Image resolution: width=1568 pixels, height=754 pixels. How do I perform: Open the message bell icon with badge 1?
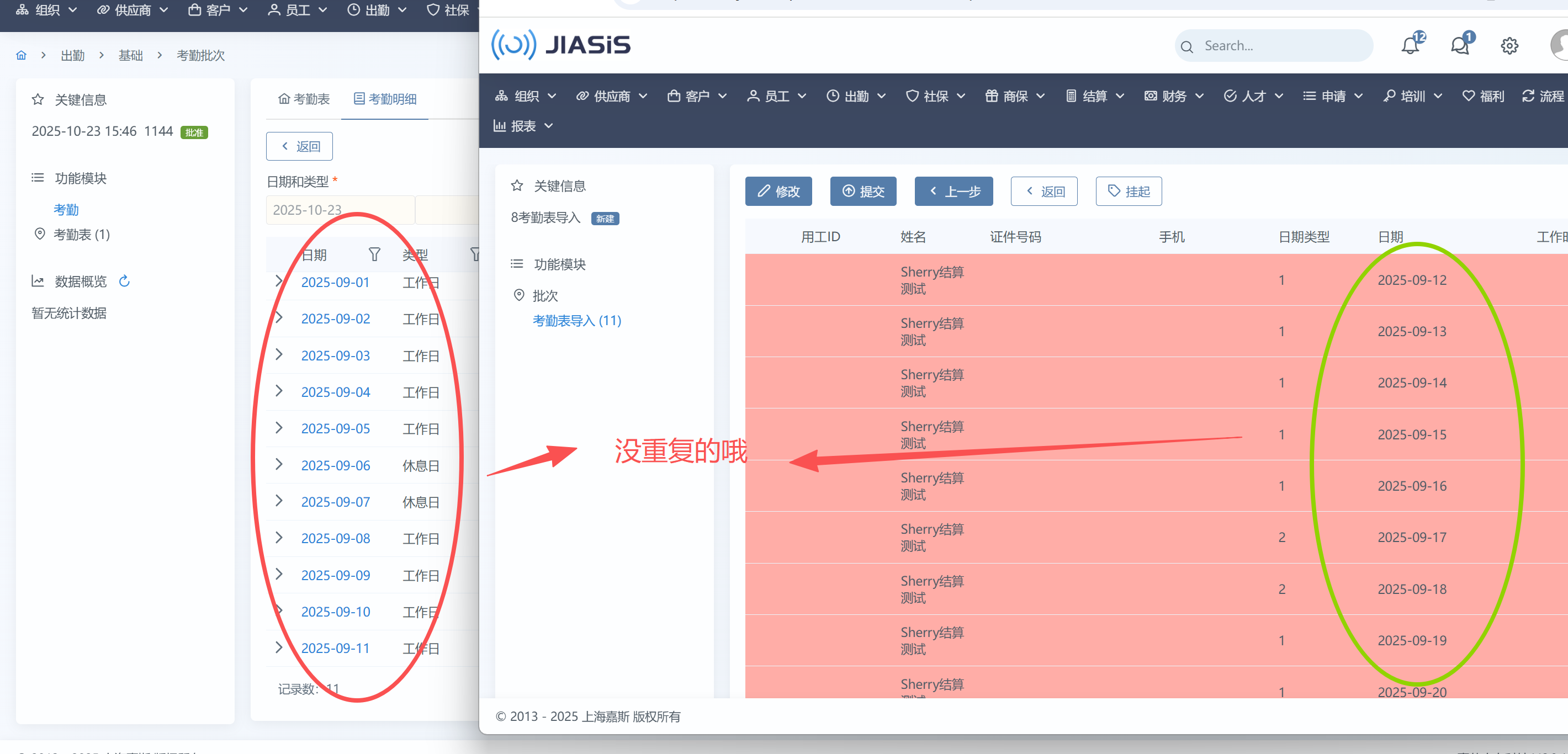pyautogui.click(x=1460, y=46)
